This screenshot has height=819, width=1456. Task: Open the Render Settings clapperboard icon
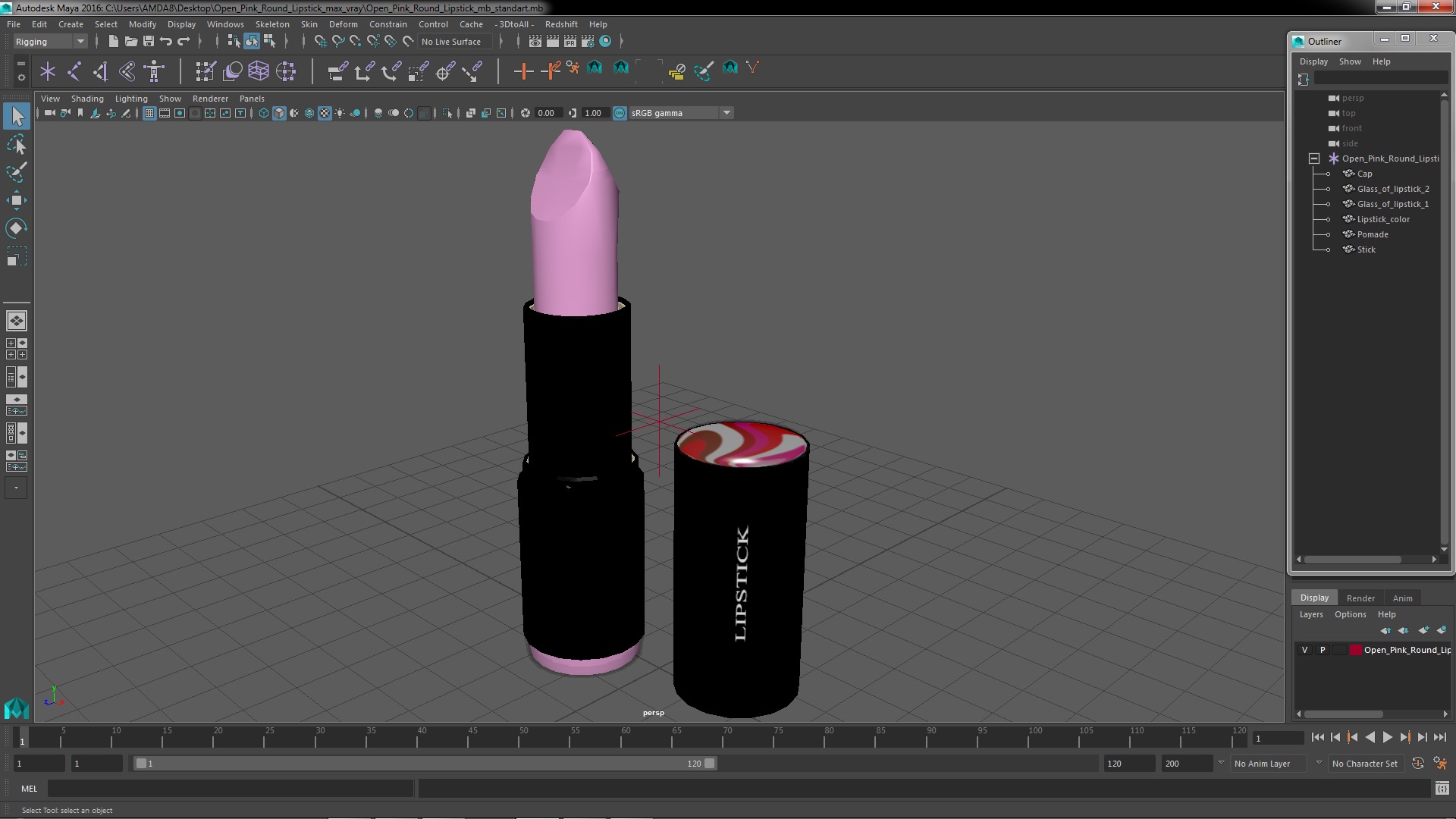click(588, 41)
